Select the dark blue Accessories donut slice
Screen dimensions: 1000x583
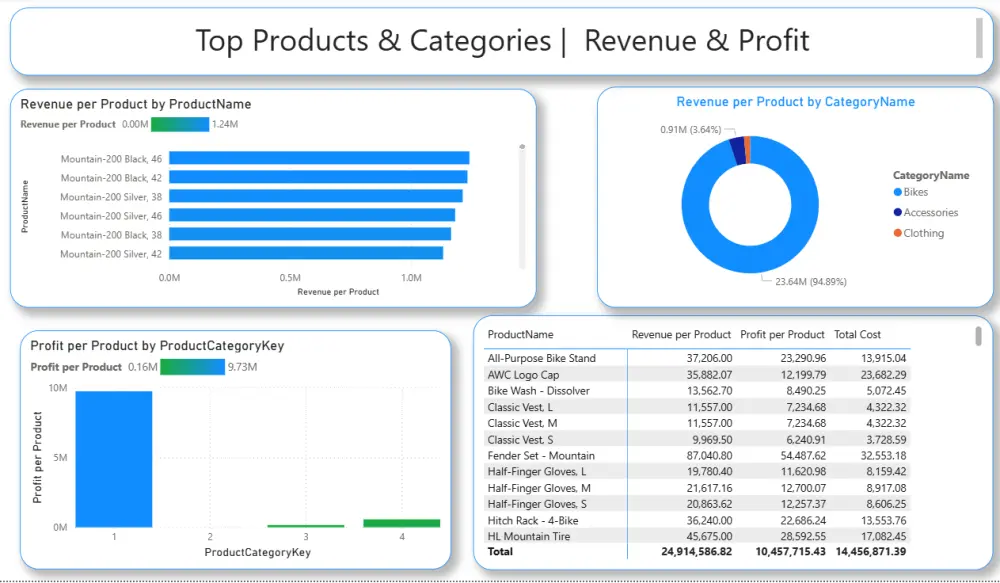[737, 151]
